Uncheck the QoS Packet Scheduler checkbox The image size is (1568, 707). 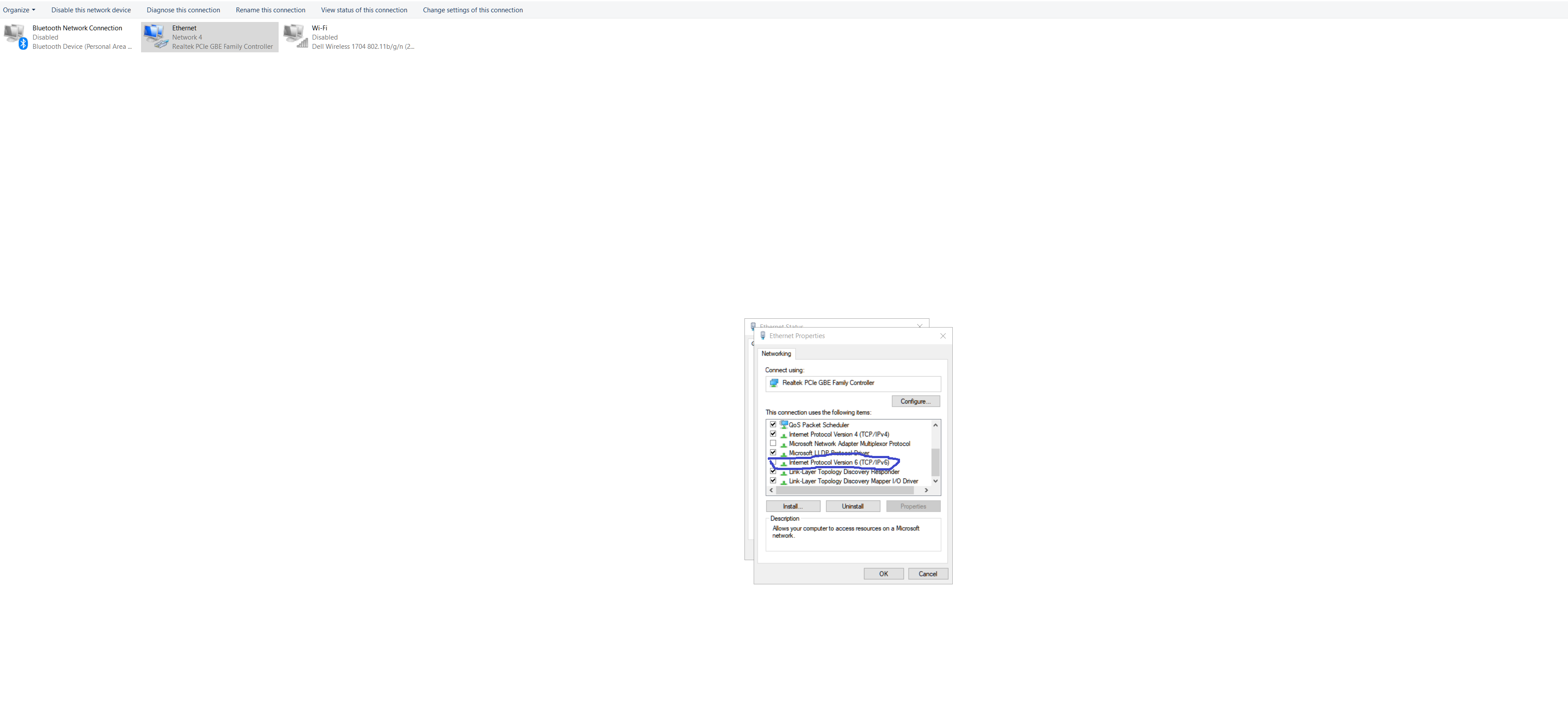pos(773,424)
